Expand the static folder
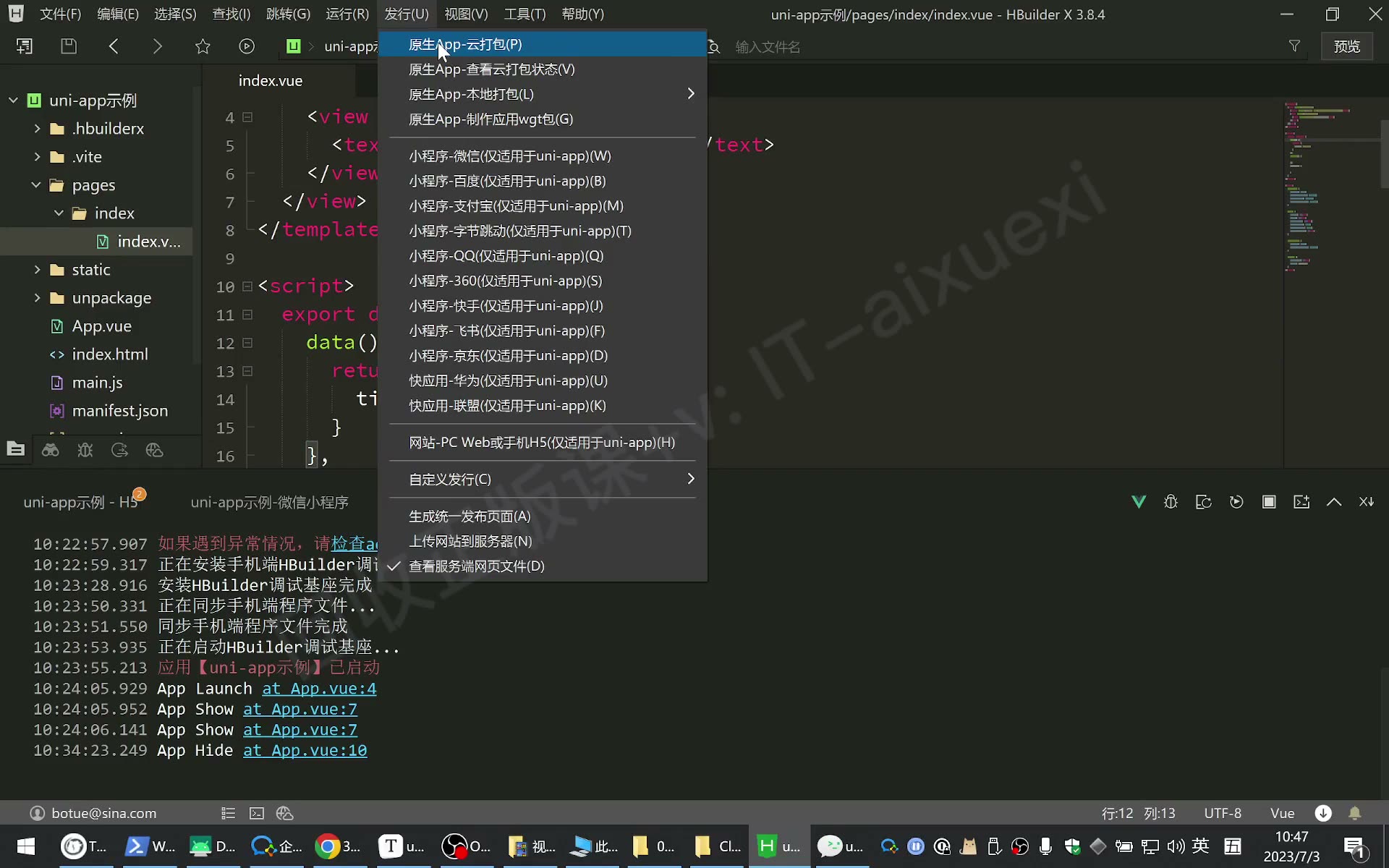The image size is (1389, 868). click(x=37, y=269)
